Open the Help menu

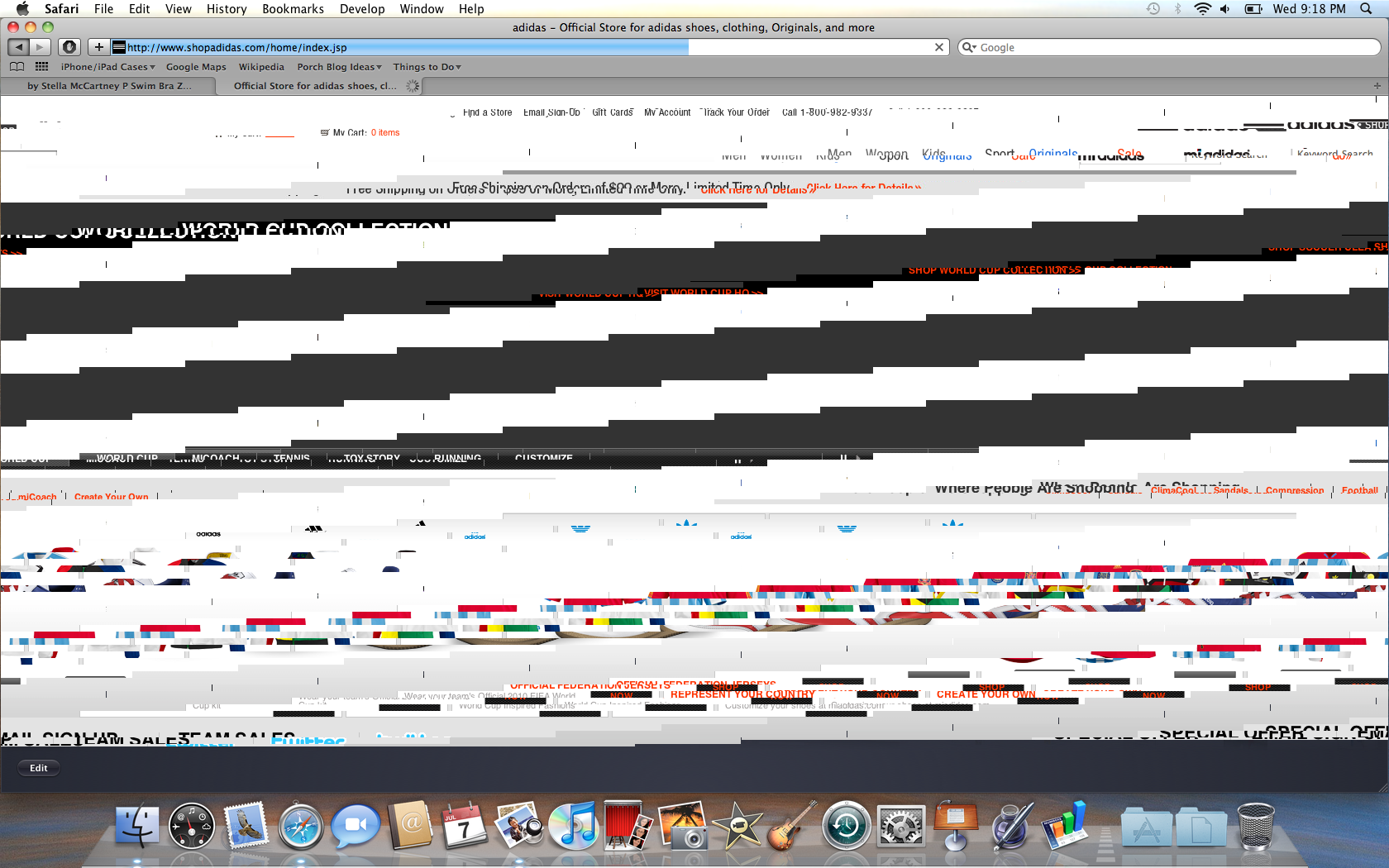[471, 8]
